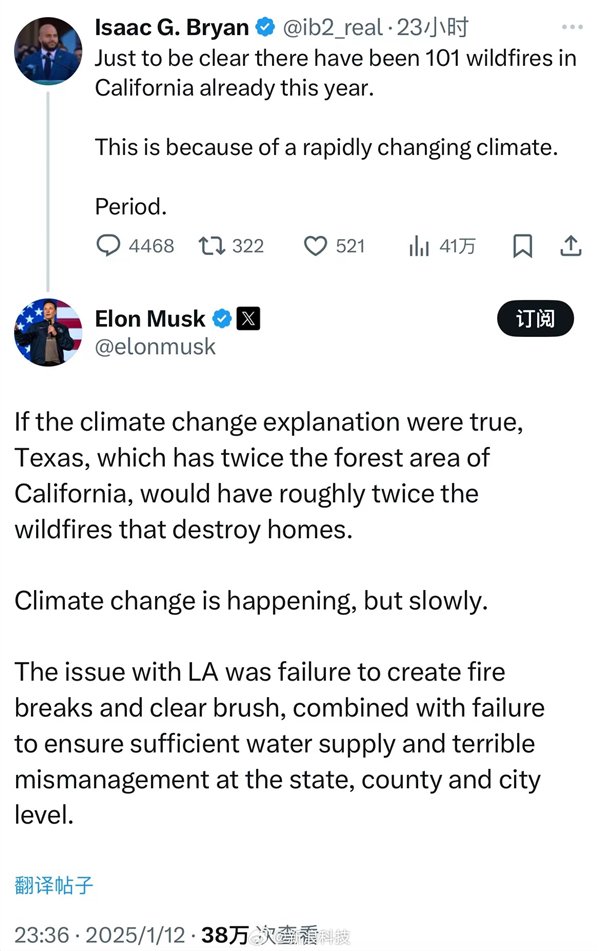Screen dimensions: 600x951
Task: Open Isaac G. Bryan's profile picture
Action: coord(48,50)
